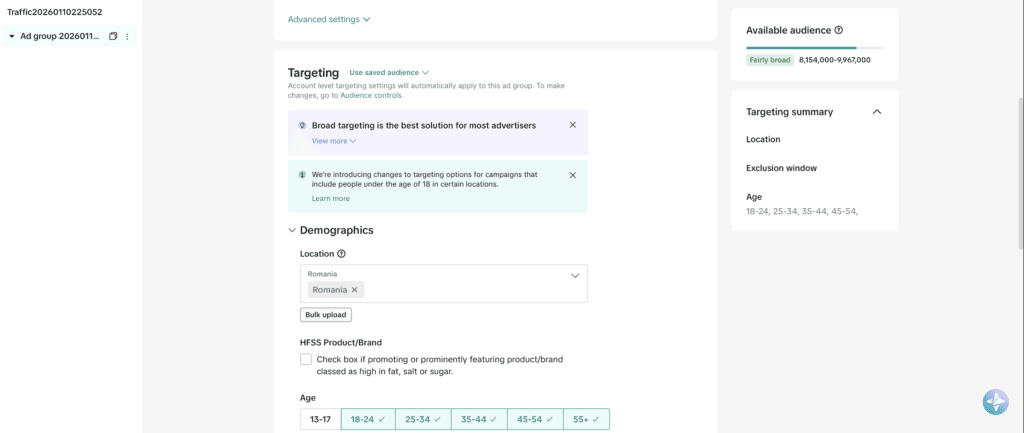
Task: Open Use saved audience dropdown
Action: (x=389, y=72)
